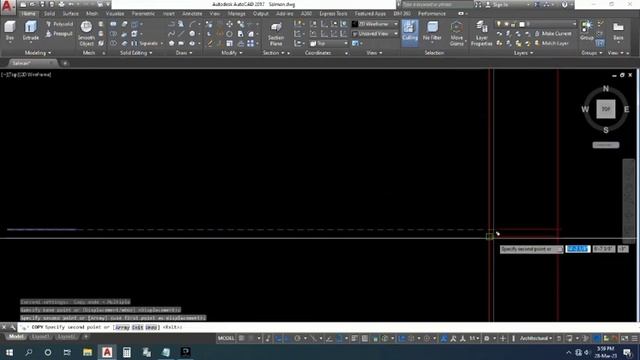Expand the Modeling panel dropdown
The image size is (640, 360).
pos(38,53)
